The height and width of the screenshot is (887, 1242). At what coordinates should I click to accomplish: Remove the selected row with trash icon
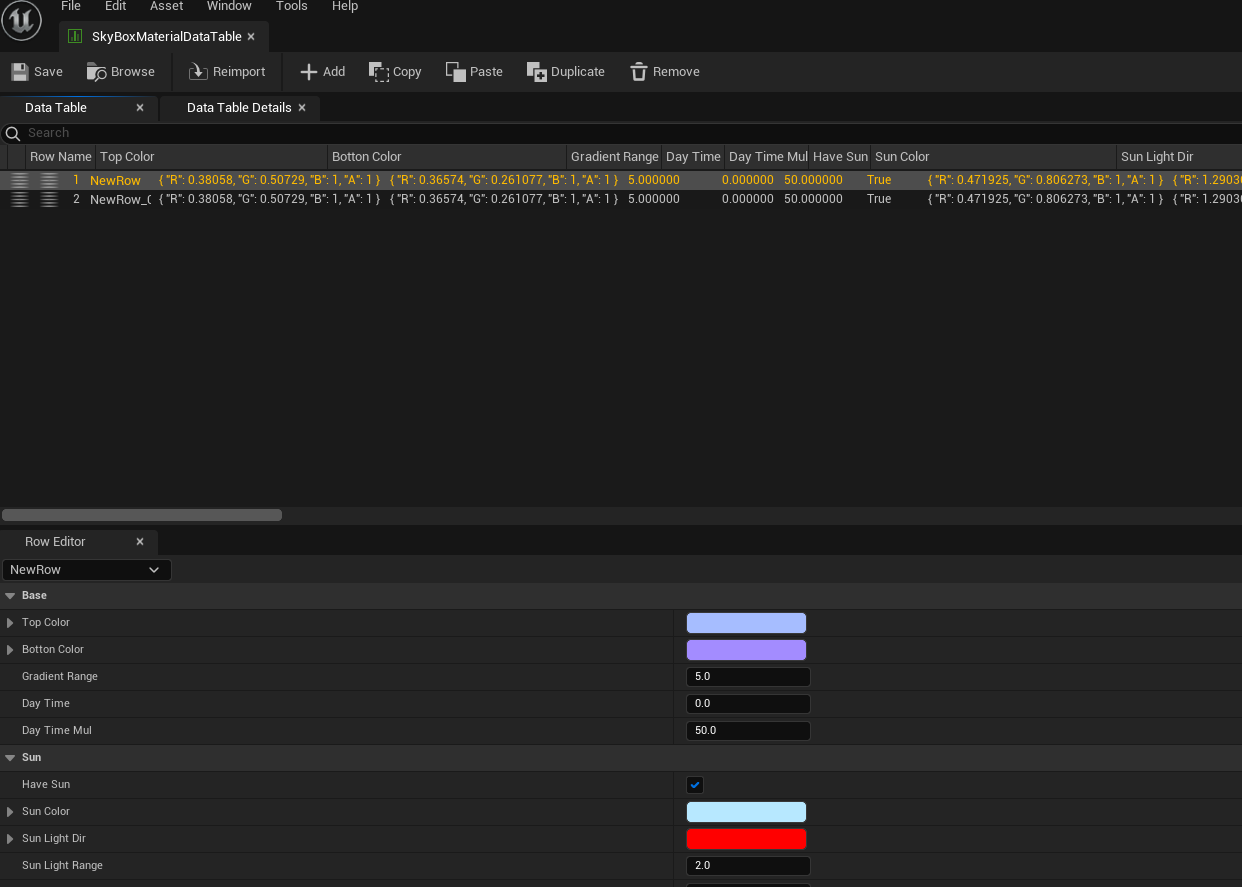click(639, 72)
